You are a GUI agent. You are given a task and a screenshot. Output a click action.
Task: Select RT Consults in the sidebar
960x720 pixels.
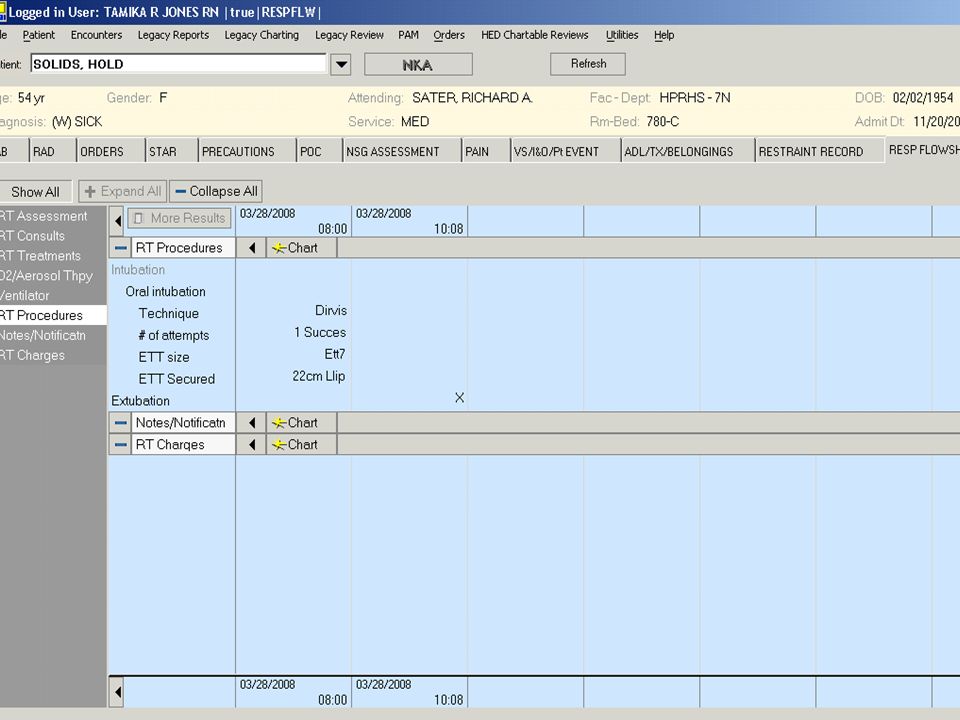click(x=53, y=236)
